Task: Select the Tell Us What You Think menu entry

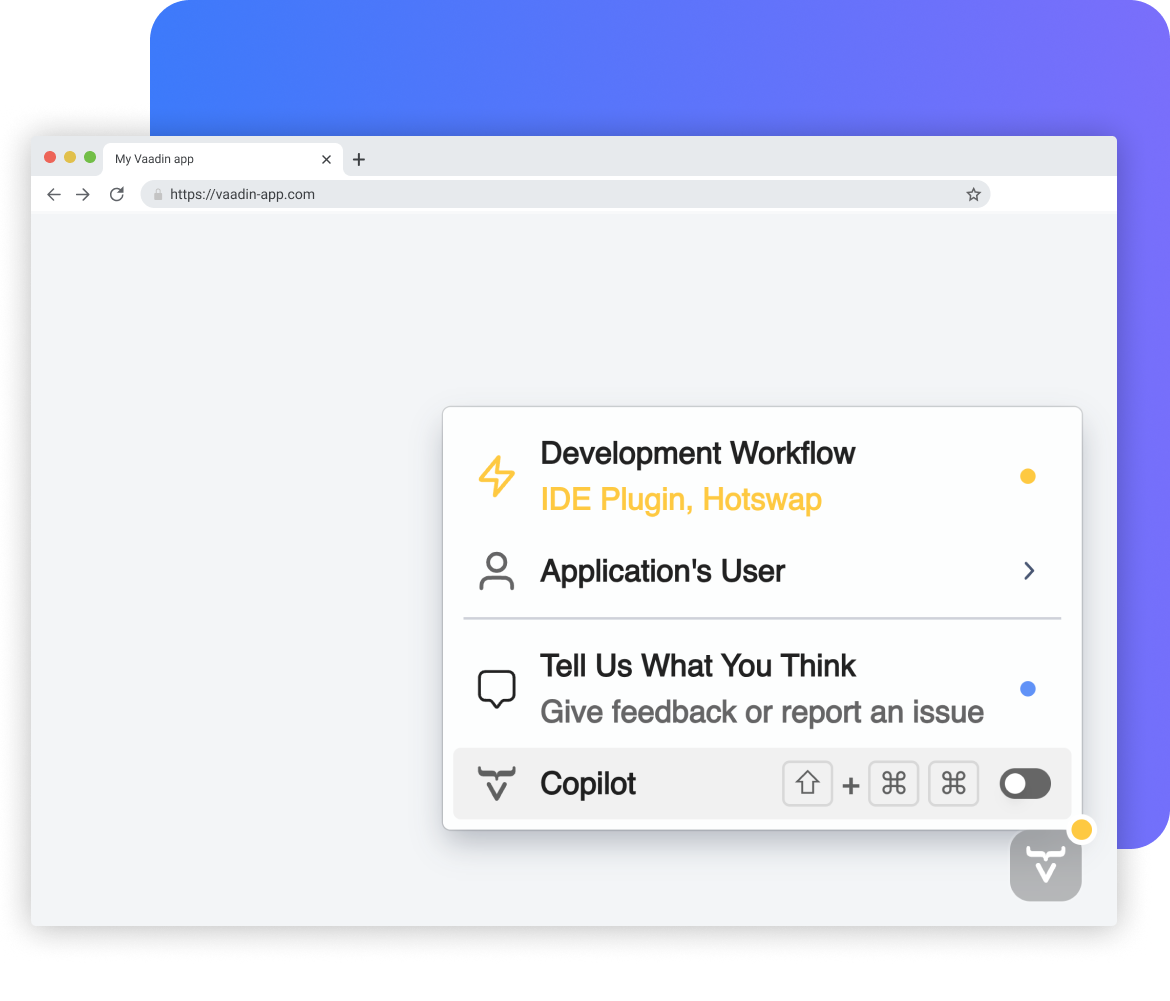Action: [697, 666]
